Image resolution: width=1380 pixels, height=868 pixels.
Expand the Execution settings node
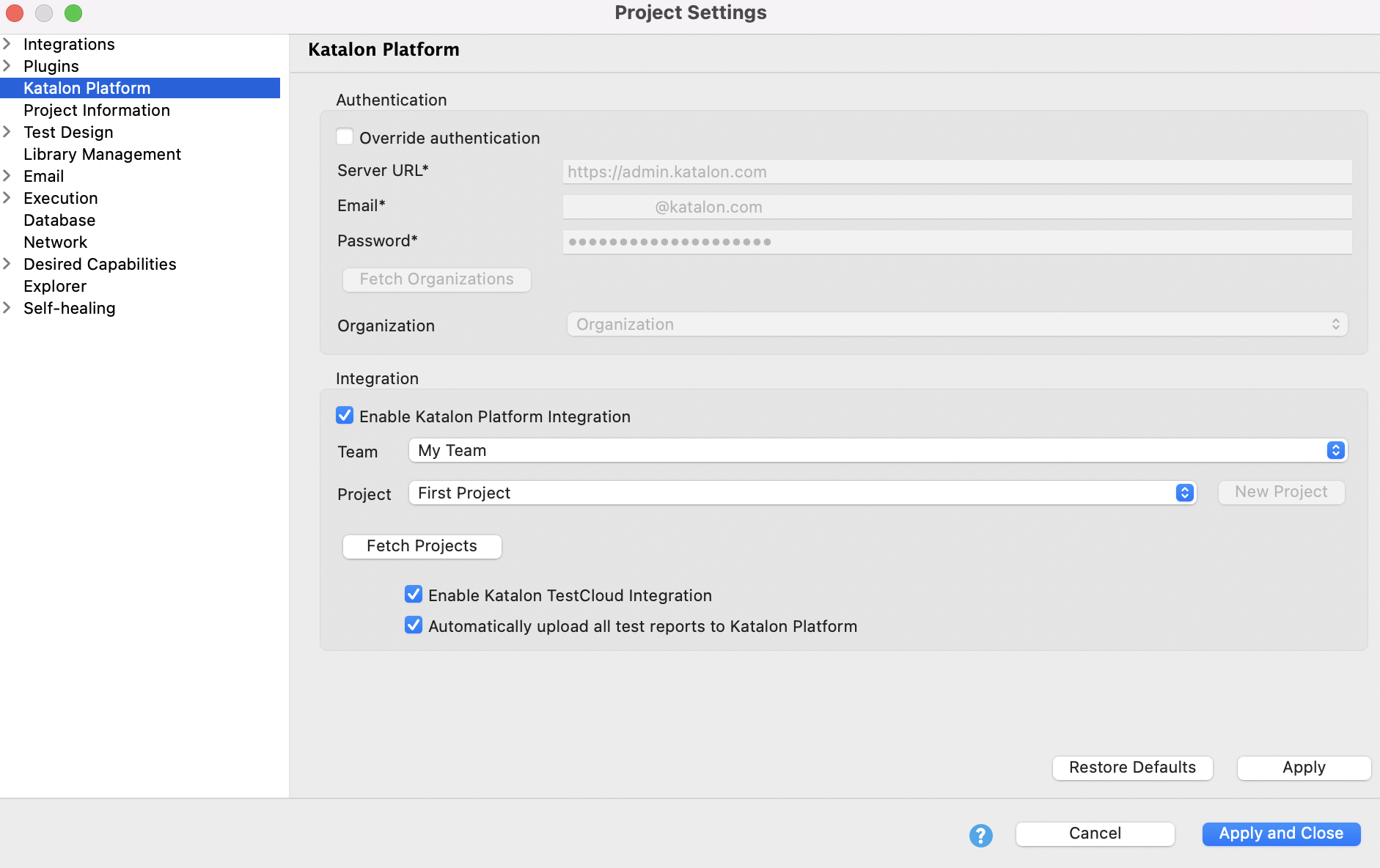click(x=7, y=198)
